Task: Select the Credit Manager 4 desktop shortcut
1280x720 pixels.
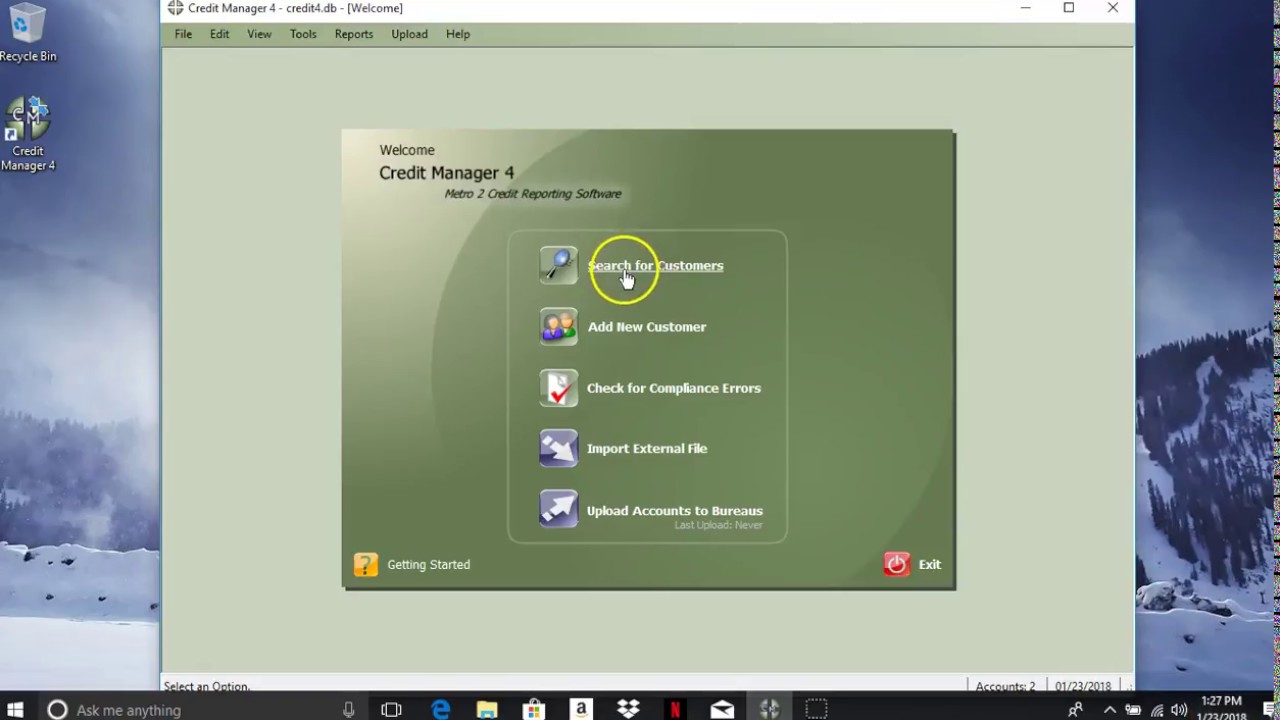Action: point(28,135)
